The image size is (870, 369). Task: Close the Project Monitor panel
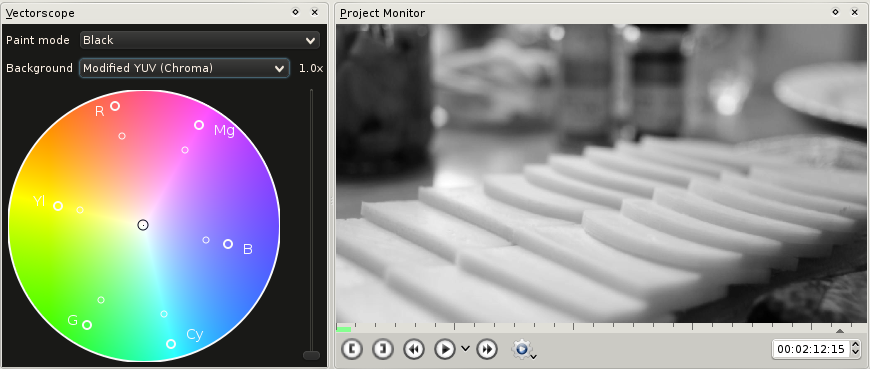pyautogui.click(x=854, y=12)
